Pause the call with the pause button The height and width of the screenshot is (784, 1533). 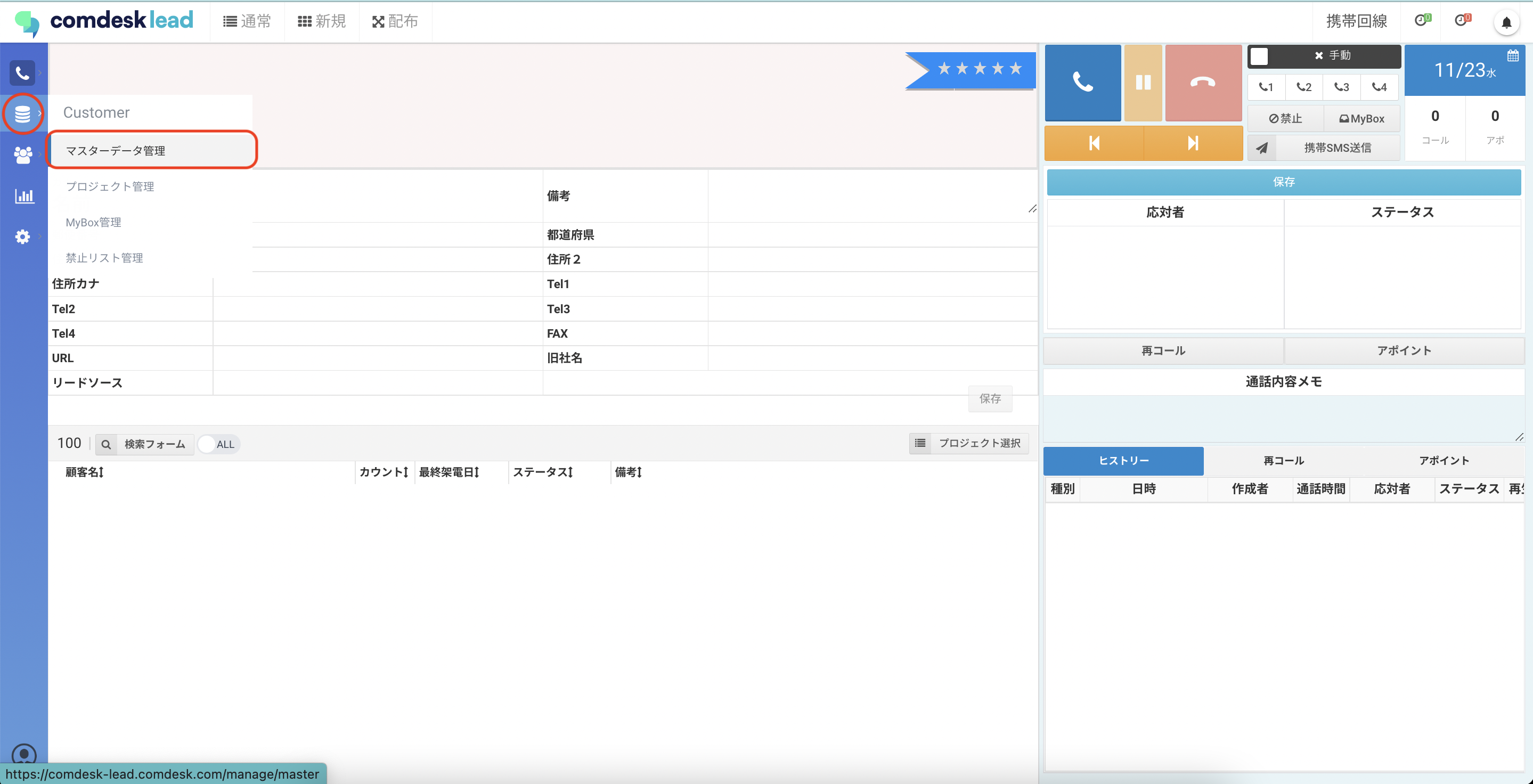[x=1143, y=82]
